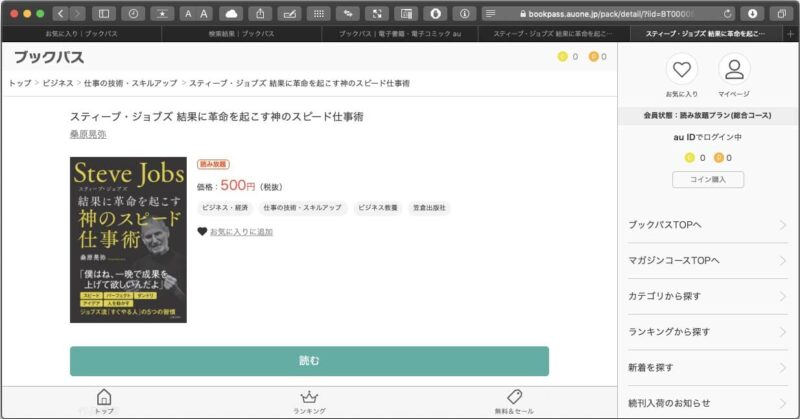Expand ランキングから探す chevron
This screenshot has height=419, width=800.
click(783, 332)
